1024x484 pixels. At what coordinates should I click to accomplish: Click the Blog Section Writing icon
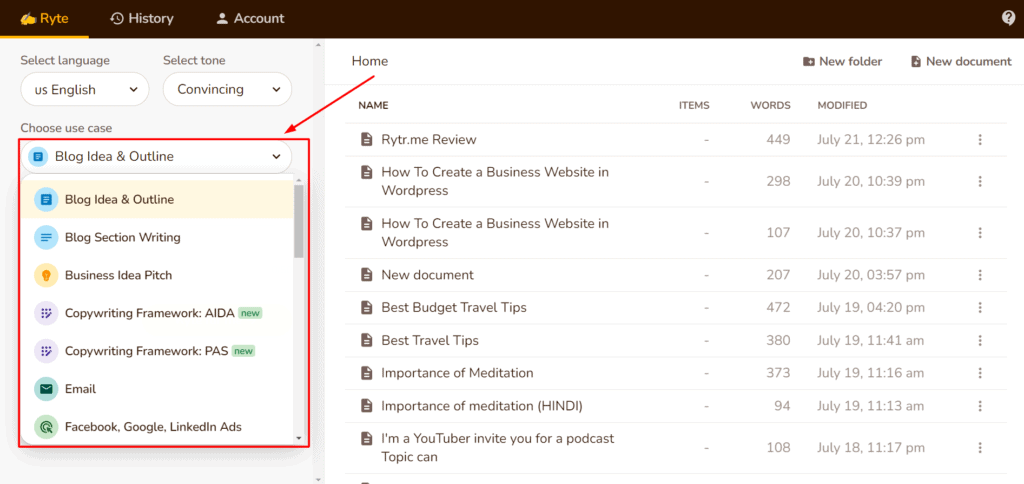point(46,238)
